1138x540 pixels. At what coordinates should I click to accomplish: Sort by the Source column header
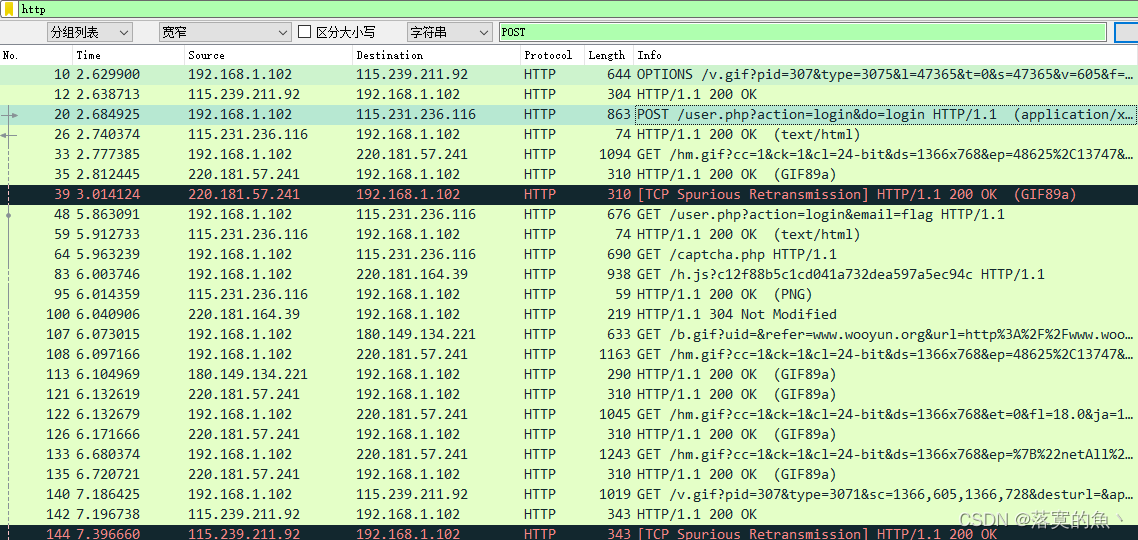coord(269,55)
